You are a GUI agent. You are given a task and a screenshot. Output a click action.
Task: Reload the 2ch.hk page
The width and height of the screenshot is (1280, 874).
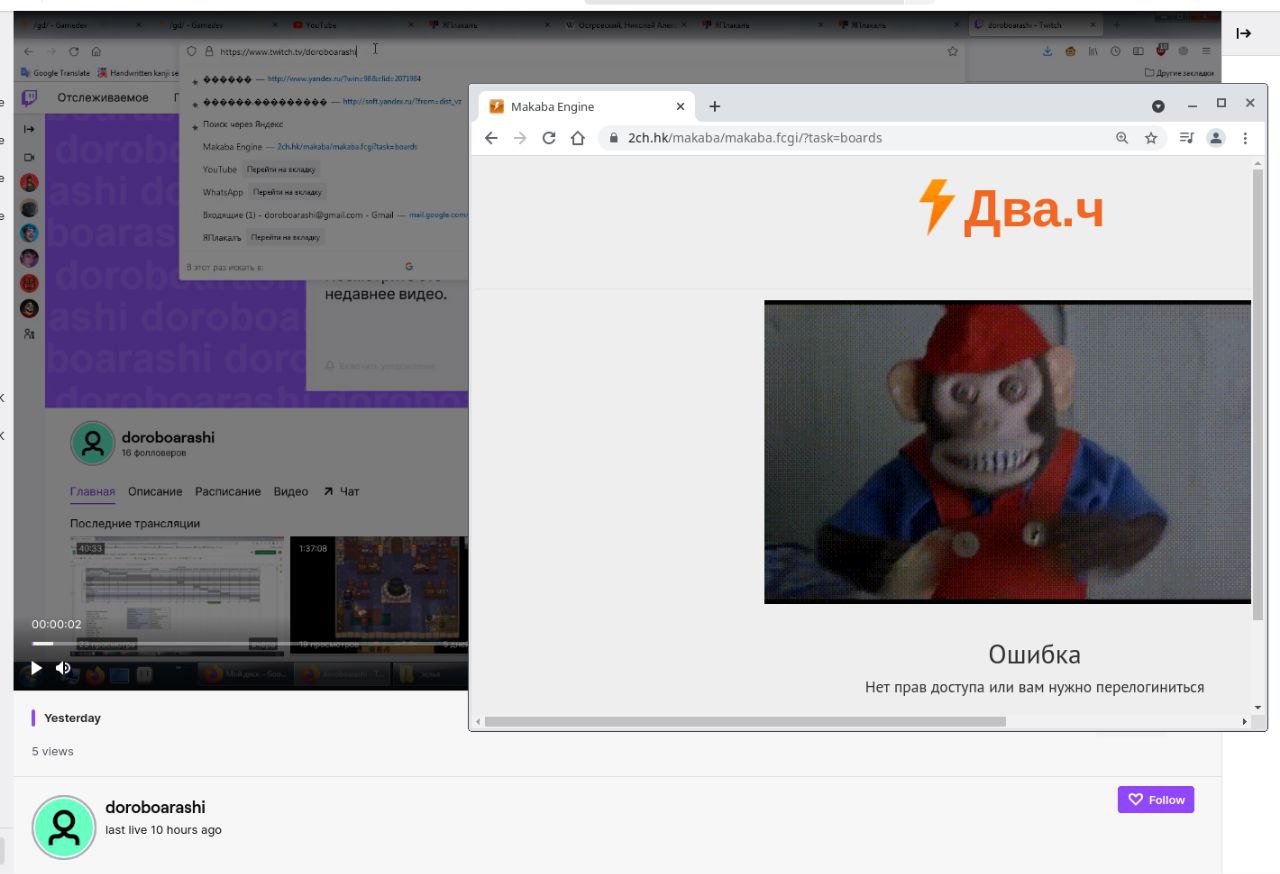[x=548, y=138]
